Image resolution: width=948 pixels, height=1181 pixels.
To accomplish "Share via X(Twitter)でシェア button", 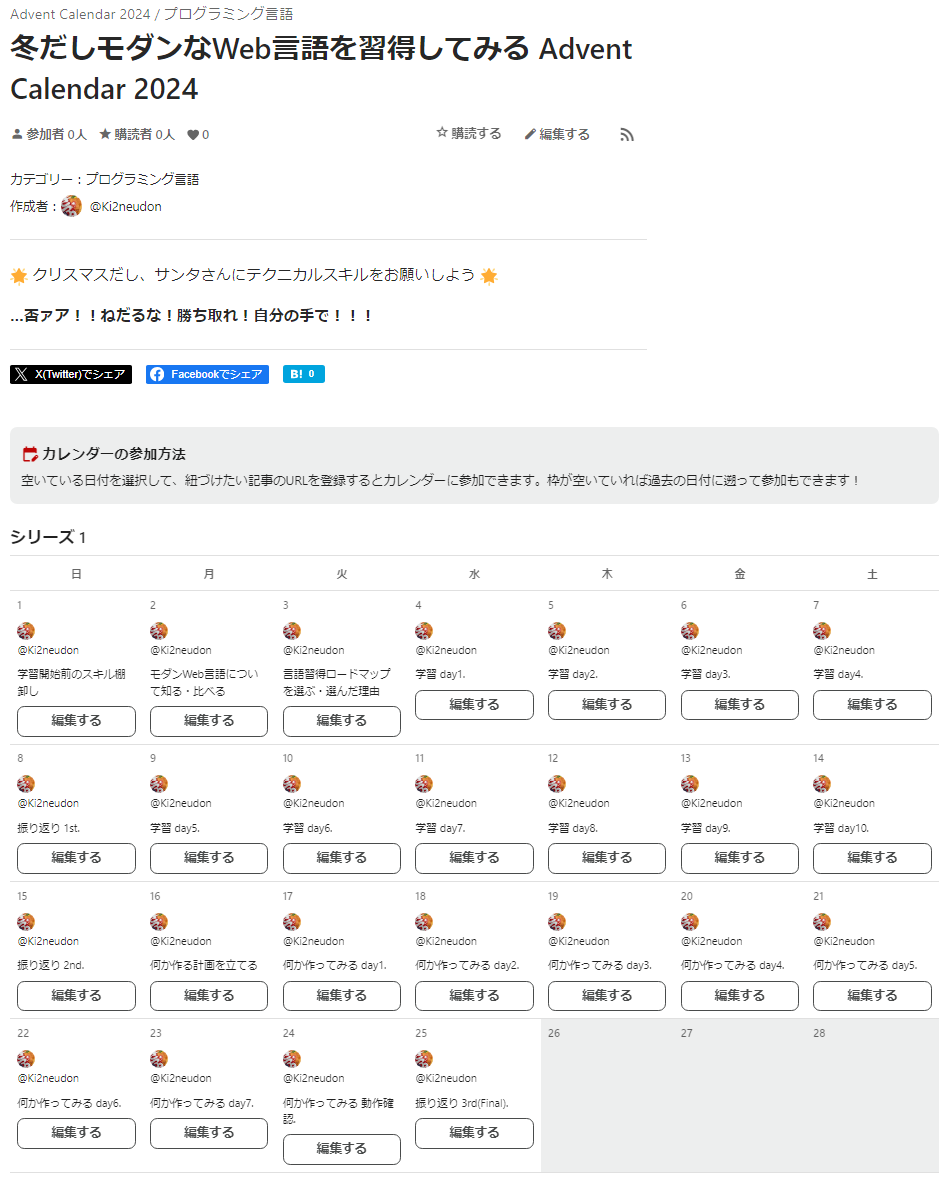I will pyautogui.click(x=71, y=374).
